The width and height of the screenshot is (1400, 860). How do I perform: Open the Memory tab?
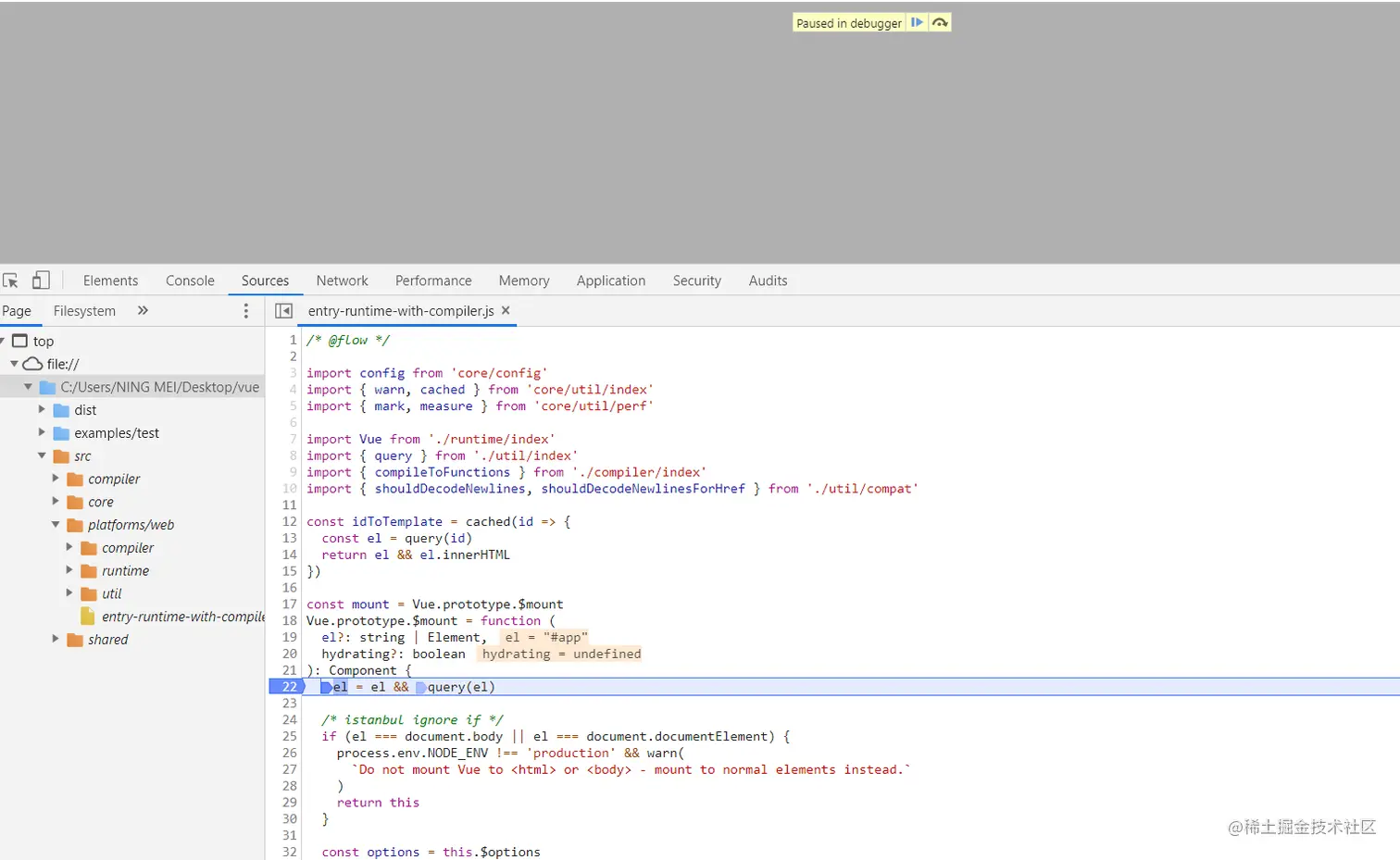tap(524, 280)
